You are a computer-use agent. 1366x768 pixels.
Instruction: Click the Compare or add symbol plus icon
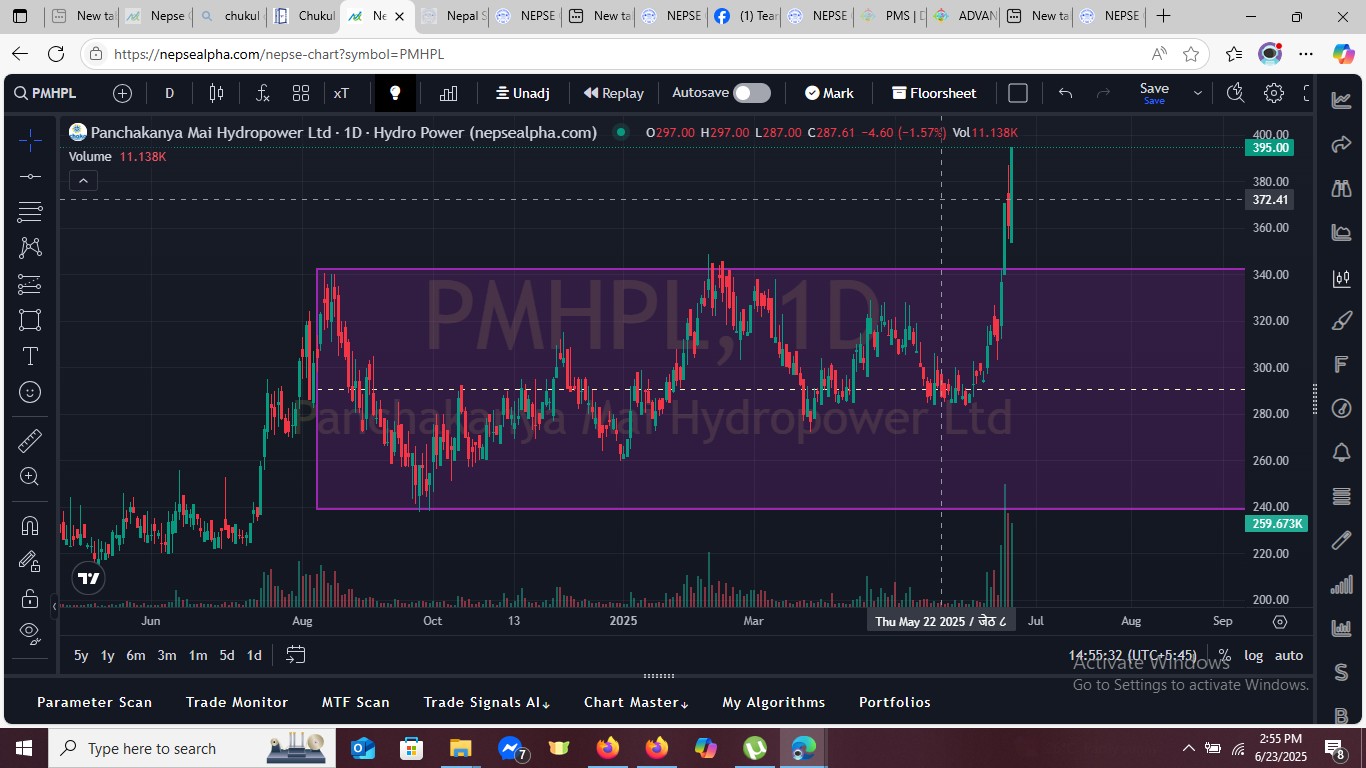coord(123,93)
